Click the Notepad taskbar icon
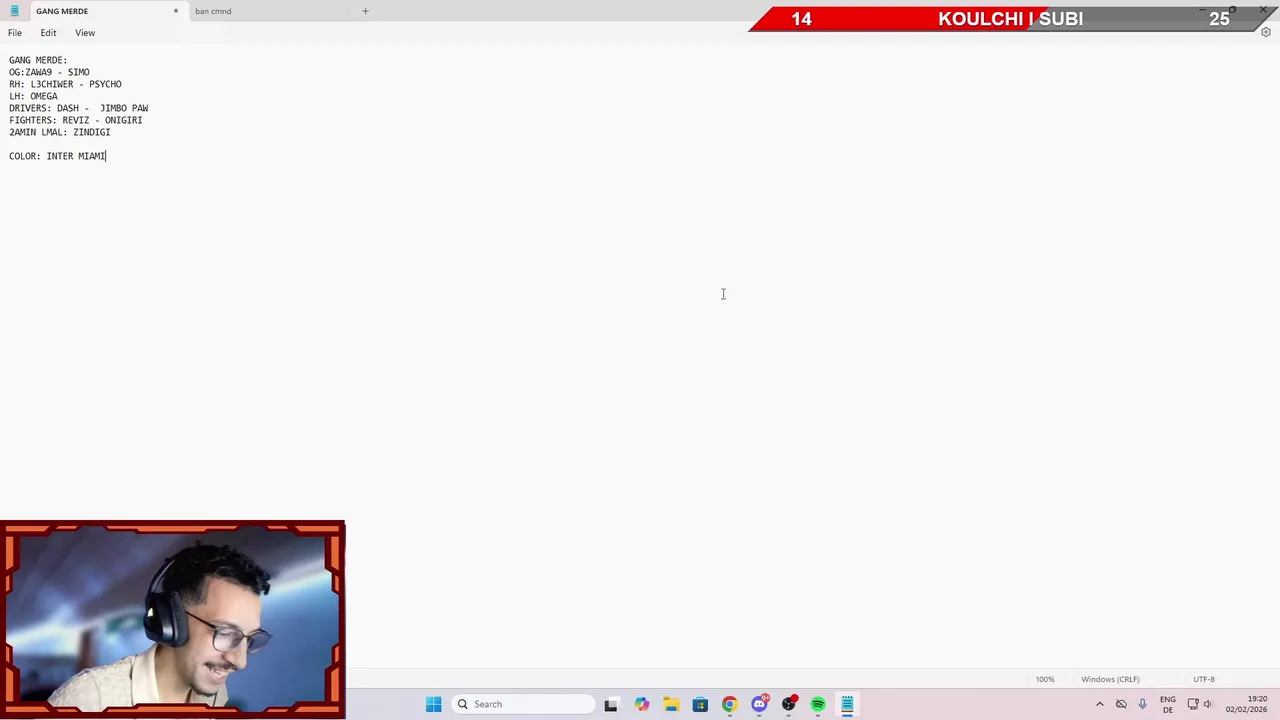 coord(847,704)
